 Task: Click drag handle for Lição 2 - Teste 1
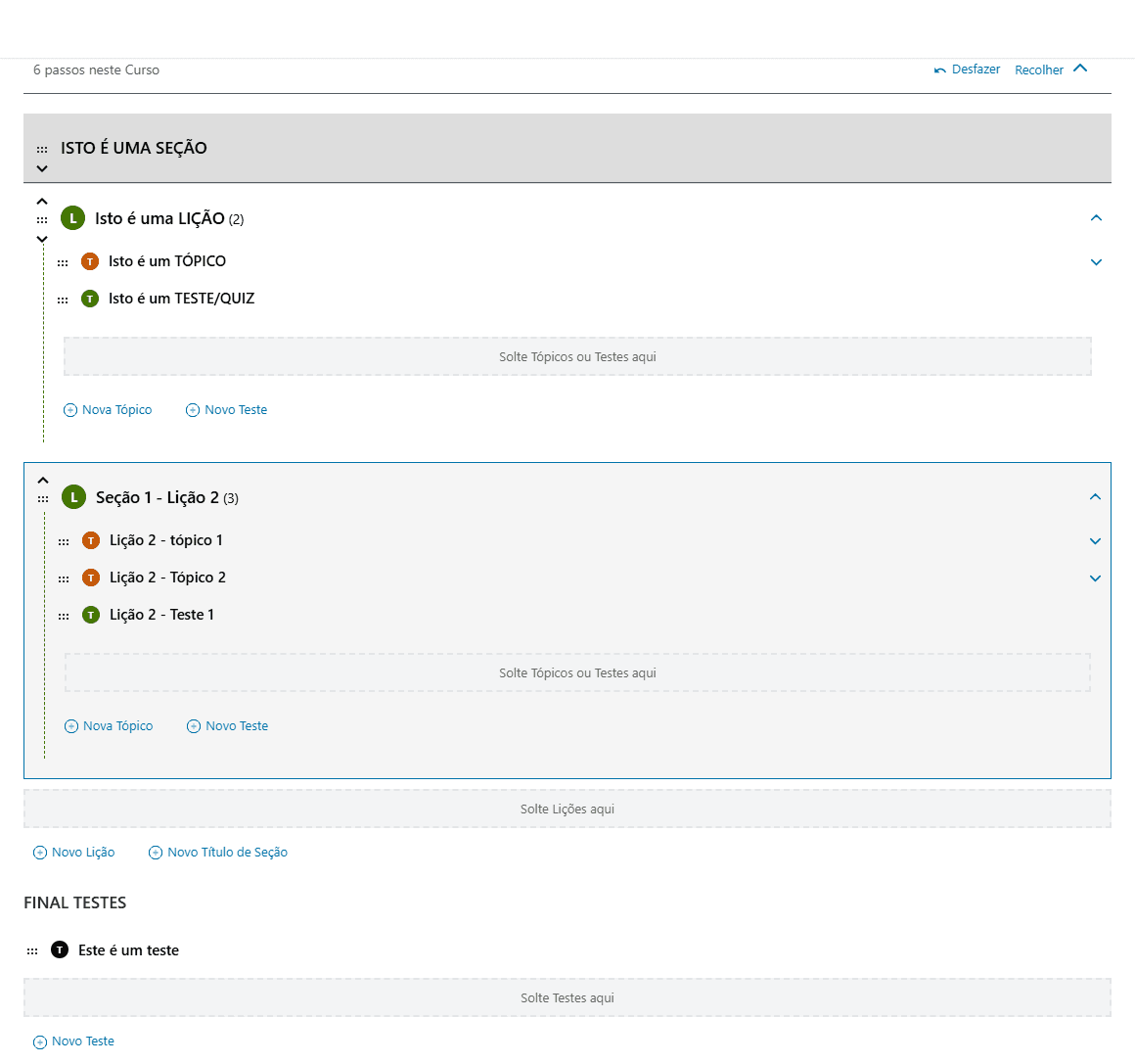tap(64, 616)
